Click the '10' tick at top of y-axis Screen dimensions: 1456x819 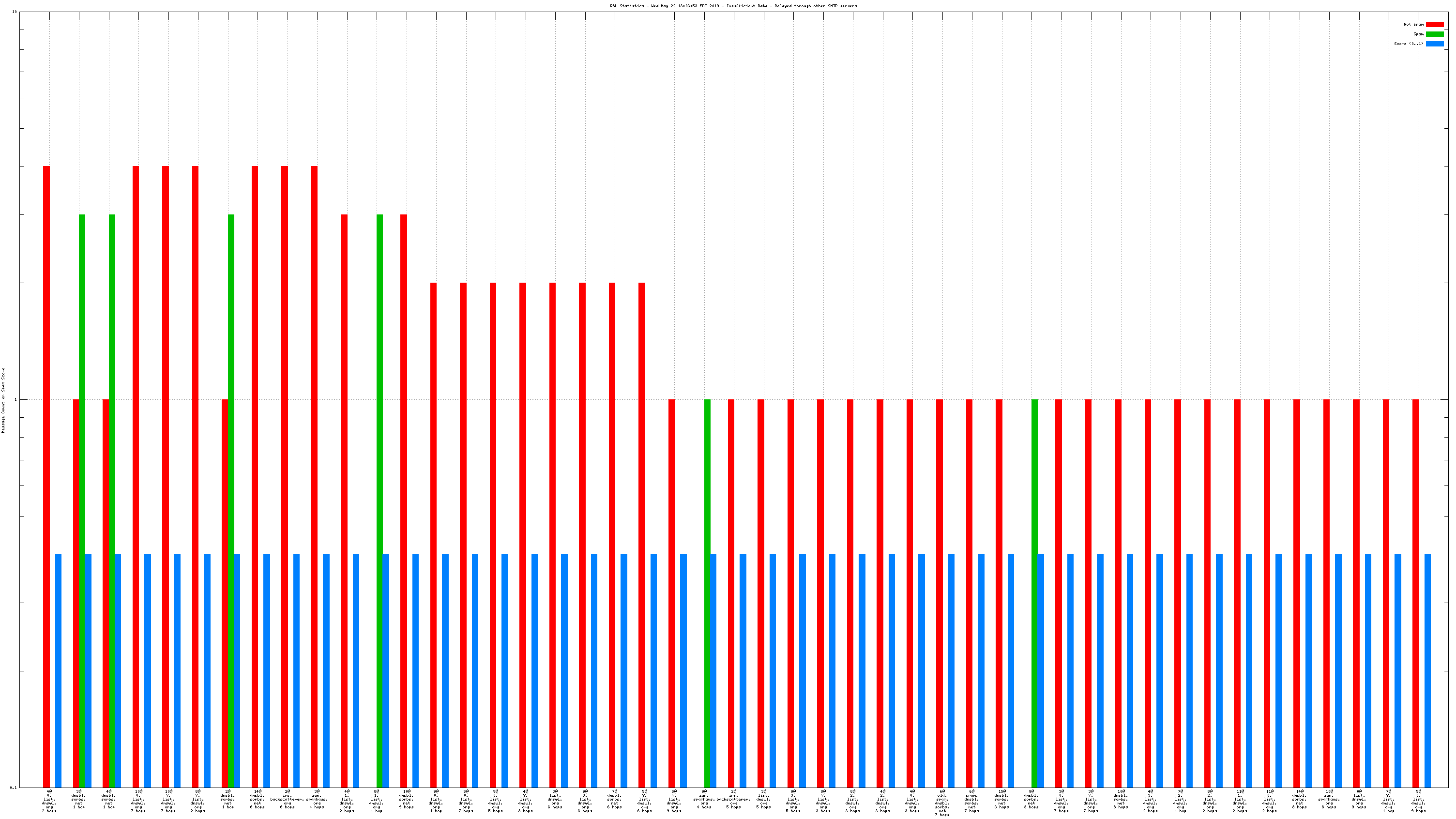[14, 12]
